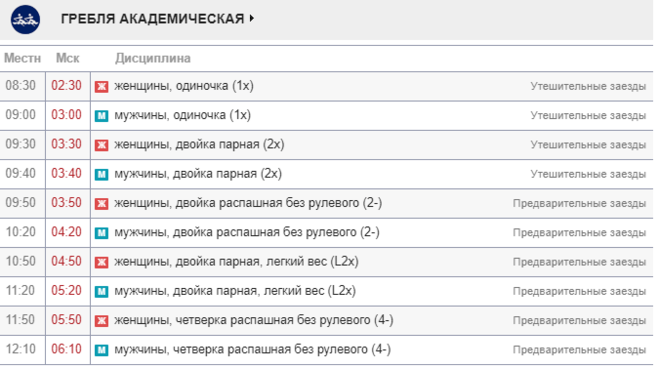Click the rowing sport round logo icon
Screen dimensions: 659x369
pos(25,19)
